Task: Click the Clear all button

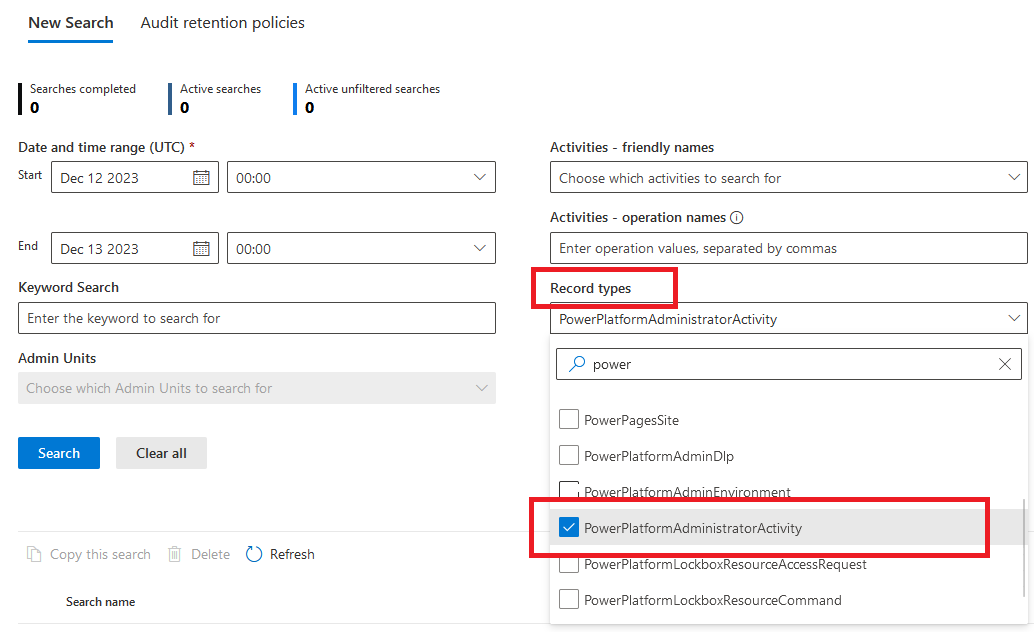Action: (x=161, y=453)
